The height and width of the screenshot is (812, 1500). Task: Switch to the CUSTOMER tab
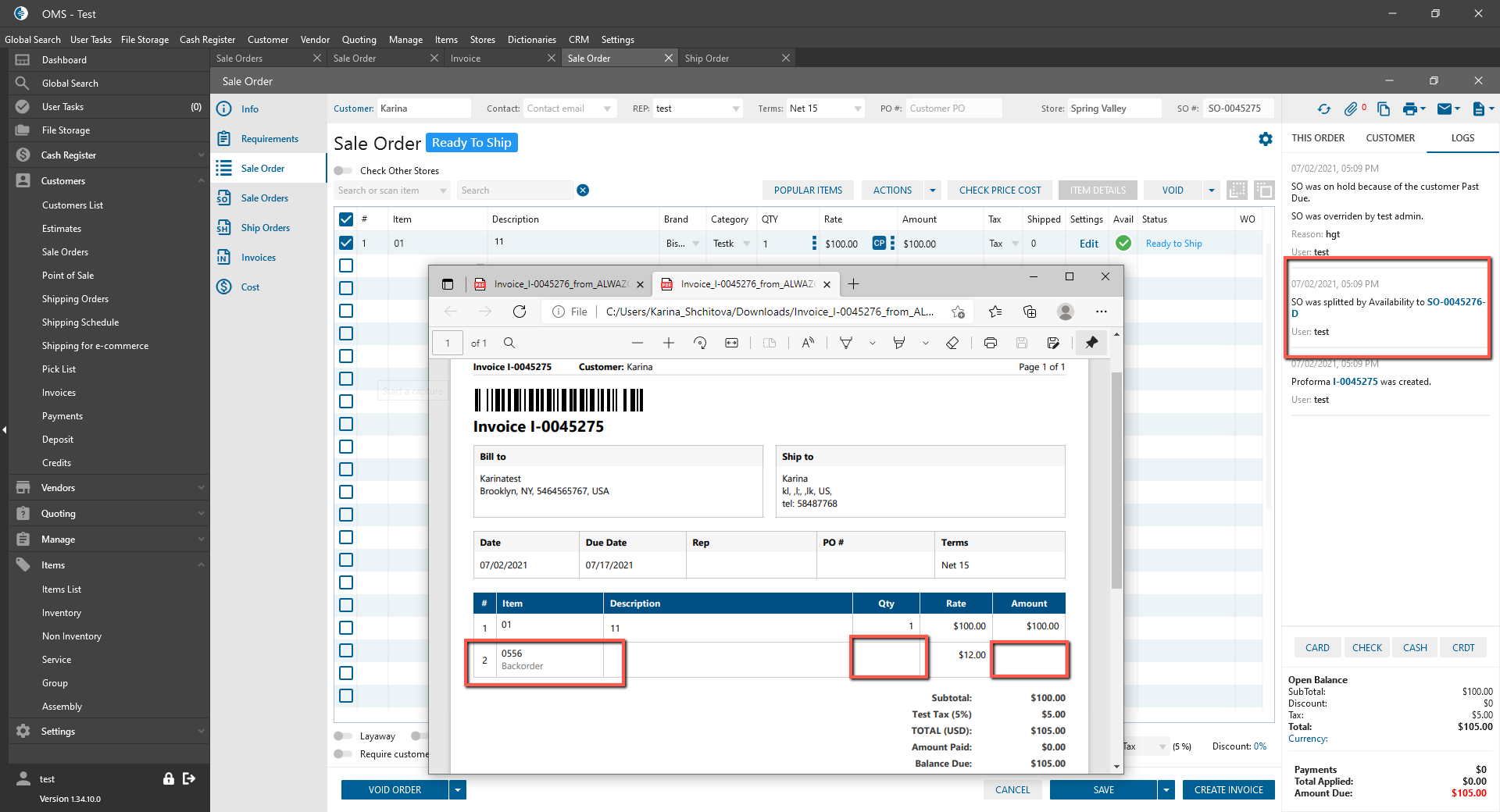click(x=1390, y=138)
